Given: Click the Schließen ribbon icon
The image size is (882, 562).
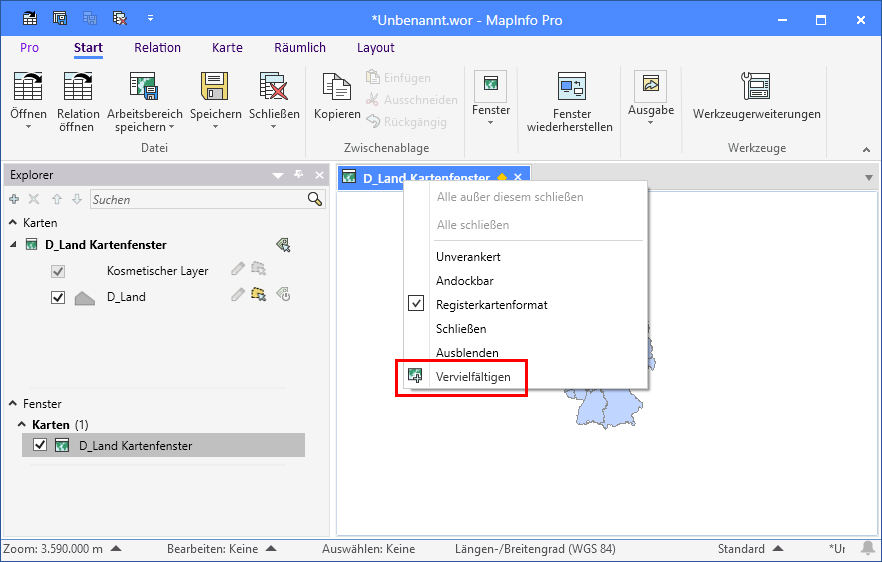Looking at the screenshot, I should [x=274, y=86].
